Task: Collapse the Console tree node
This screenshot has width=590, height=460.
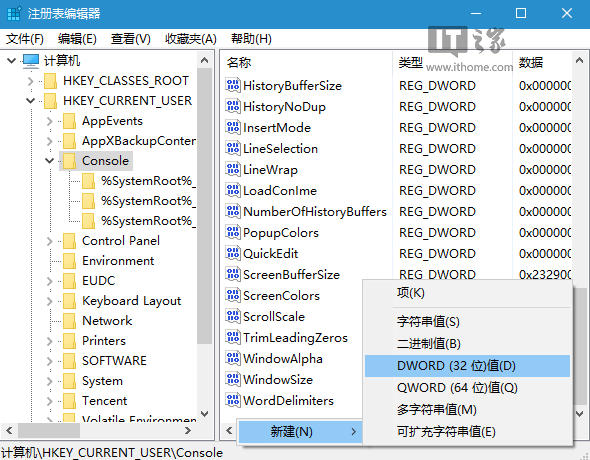Action: 49,161
